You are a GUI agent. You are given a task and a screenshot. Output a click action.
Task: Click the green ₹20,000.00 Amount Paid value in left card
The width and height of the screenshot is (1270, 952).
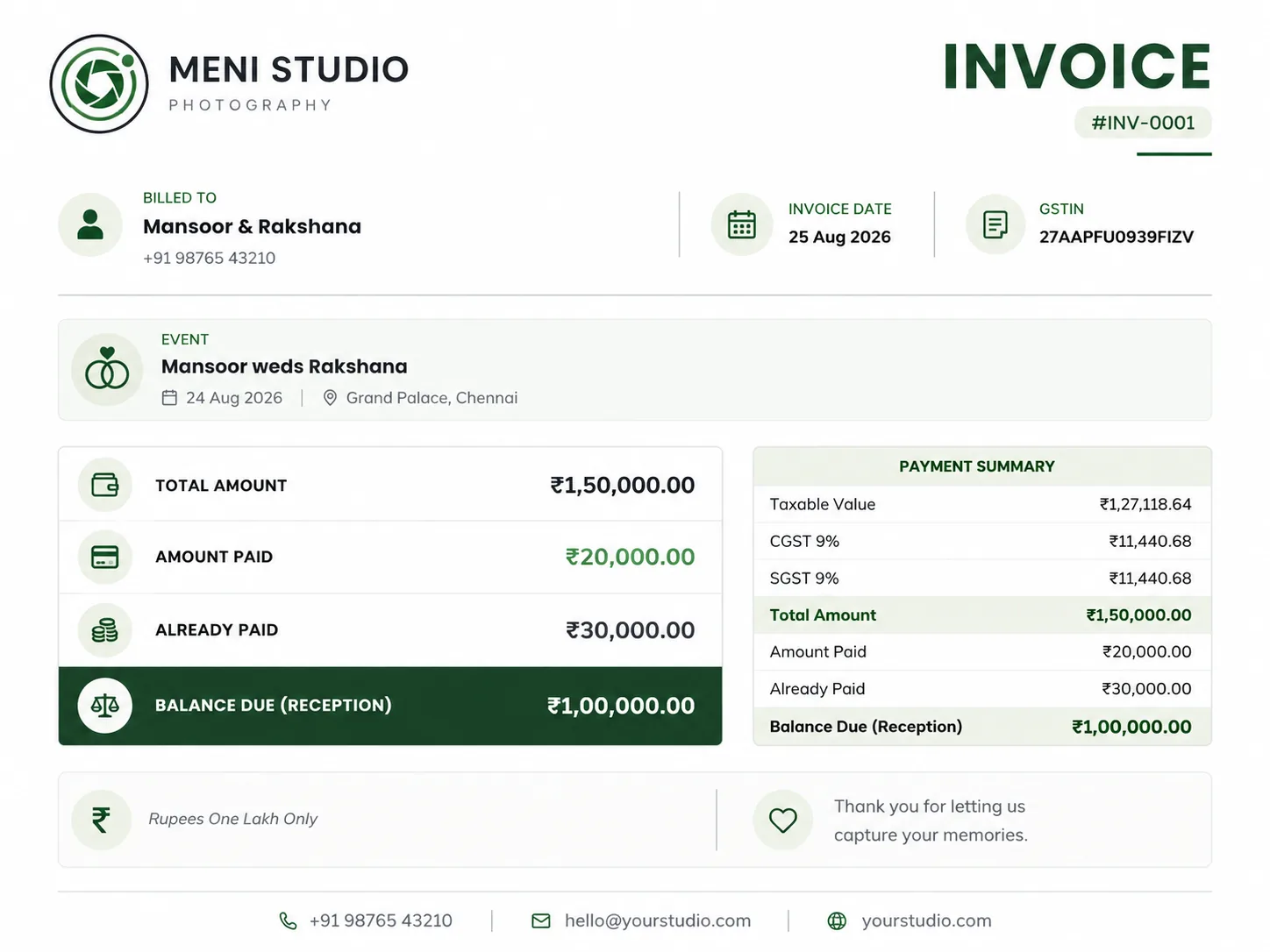pos(630,557)
